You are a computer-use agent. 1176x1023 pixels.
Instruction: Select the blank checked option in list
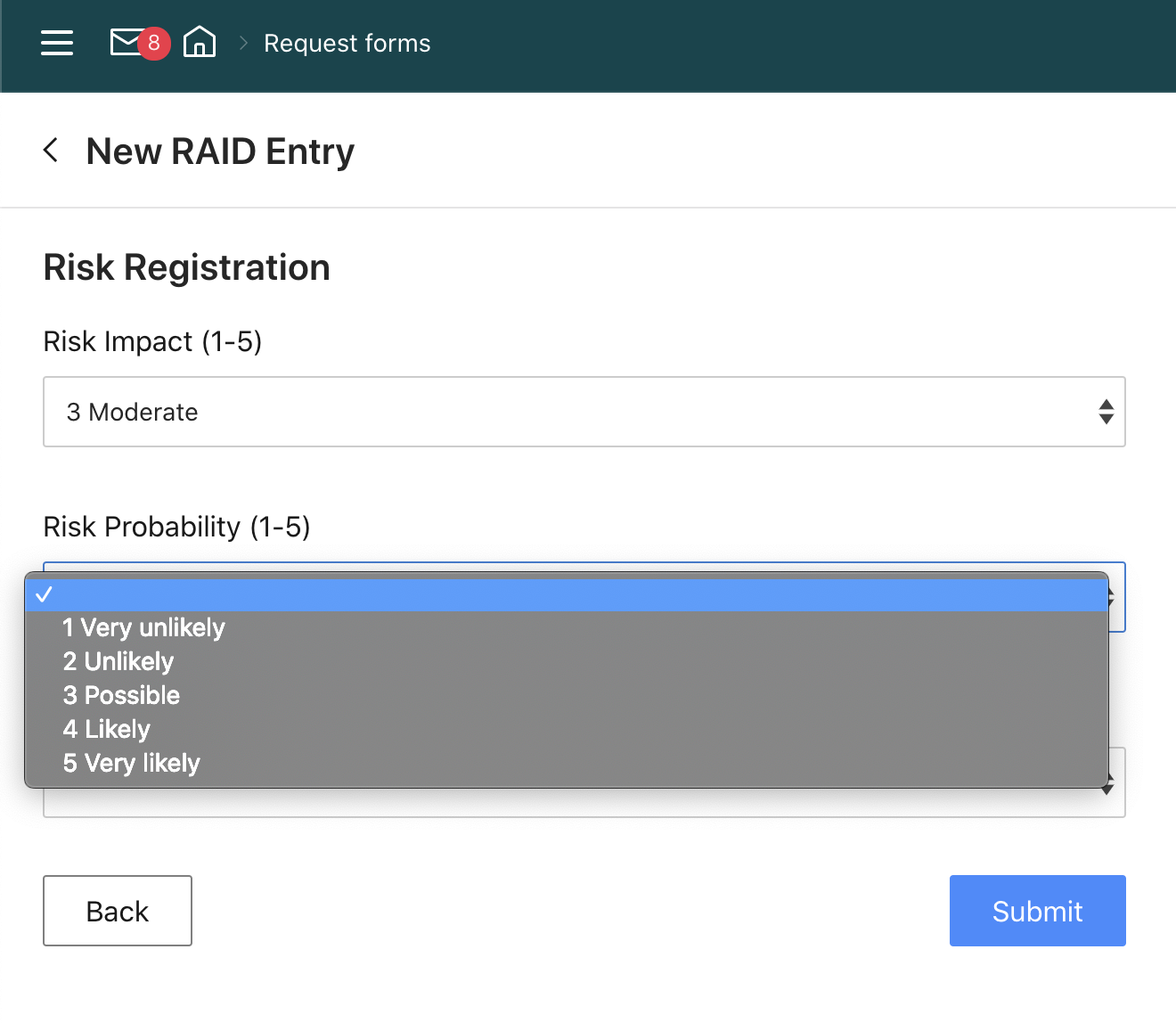567,594
